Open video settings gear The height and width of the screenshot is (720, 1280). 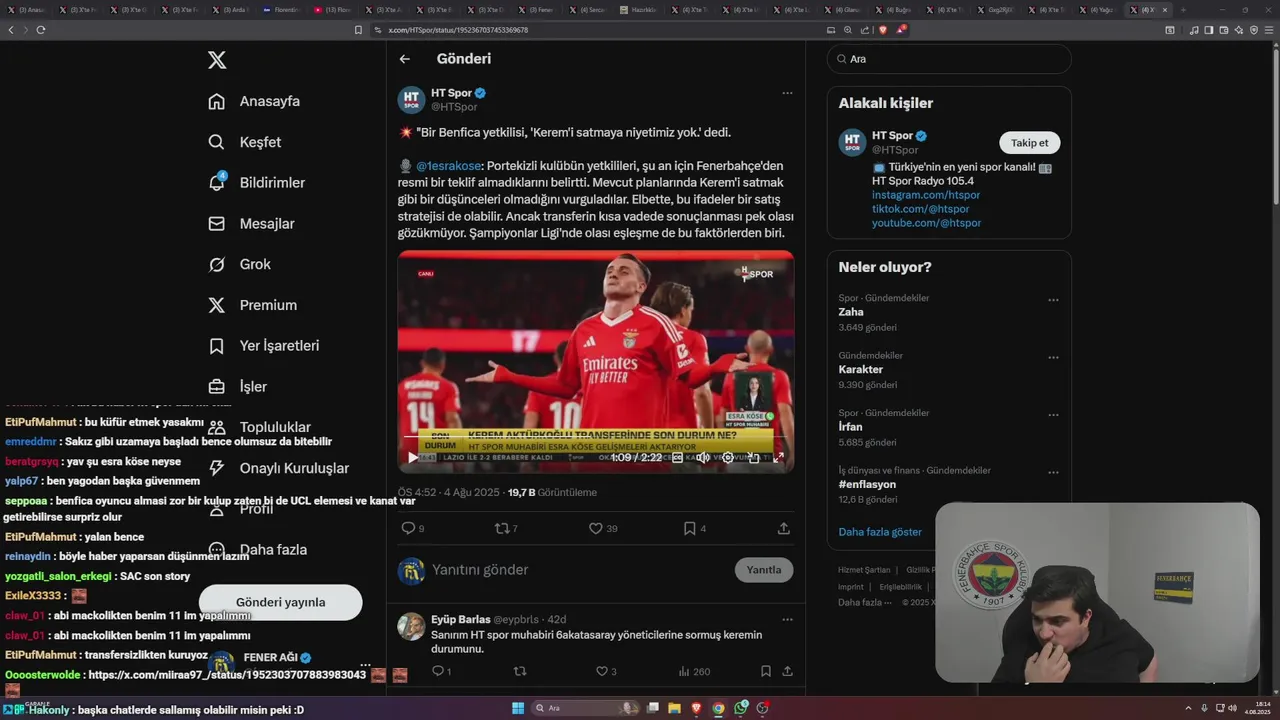[728, 457]
